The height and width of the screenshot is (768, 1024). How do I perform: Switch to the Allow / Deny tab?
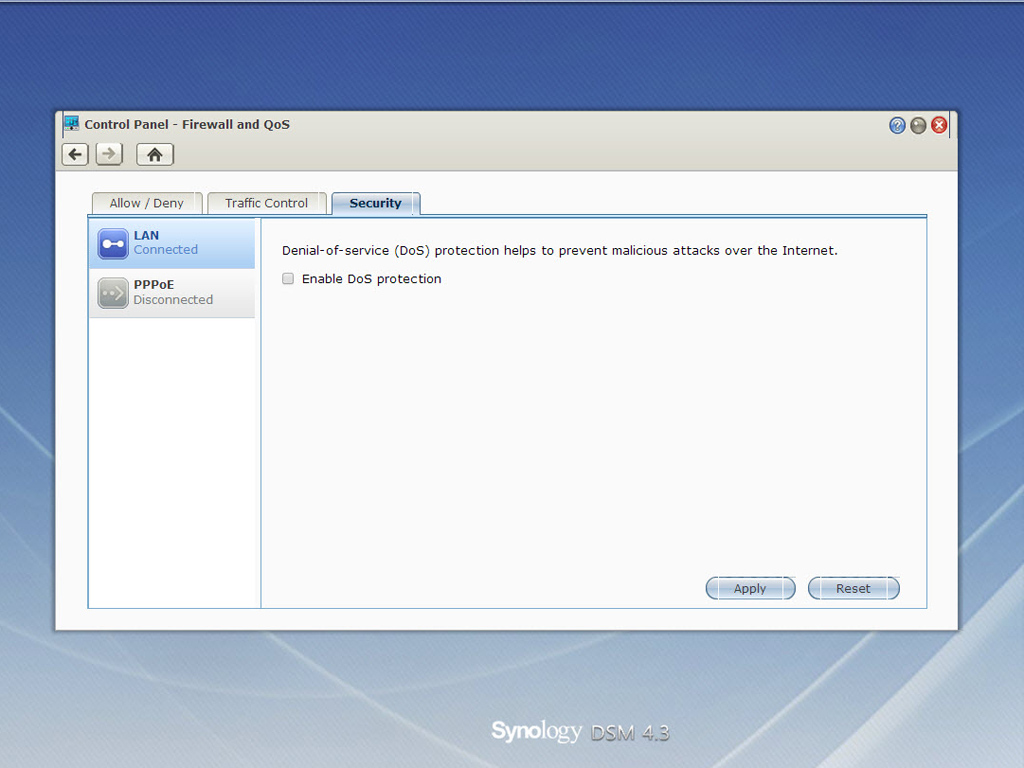point(147,203)
